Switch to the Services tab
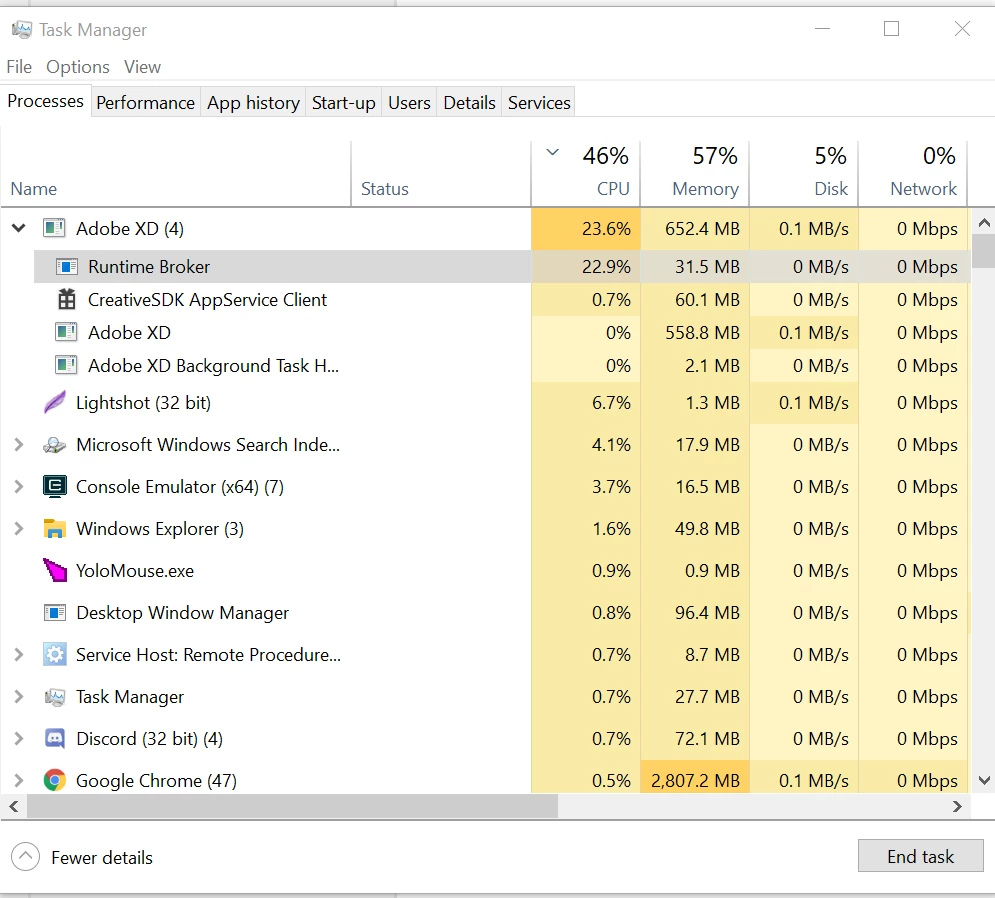Viewport: 995px width, 898px height. click(x=539, y=103)
